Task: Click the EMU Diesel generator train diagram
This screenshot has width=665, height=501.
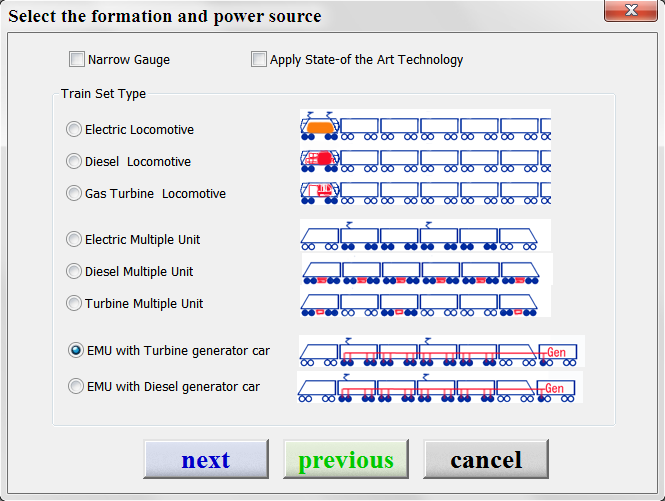Action: 440,387
